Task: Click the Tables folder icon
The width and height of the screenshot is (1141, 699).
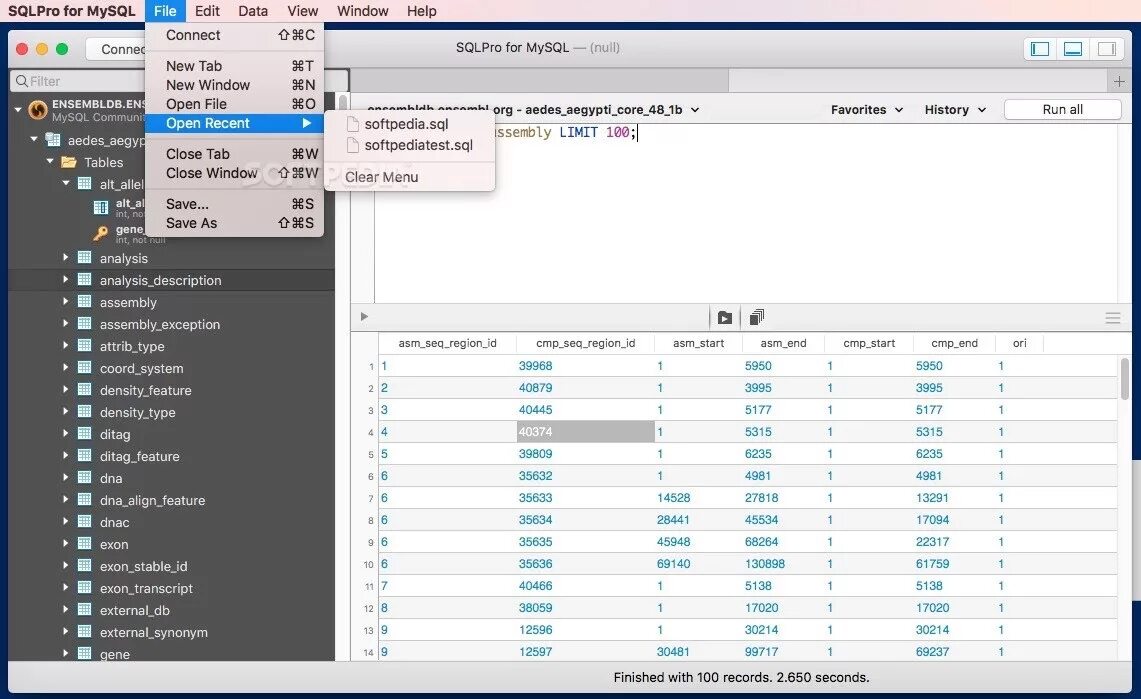Action: pos(69,162)
